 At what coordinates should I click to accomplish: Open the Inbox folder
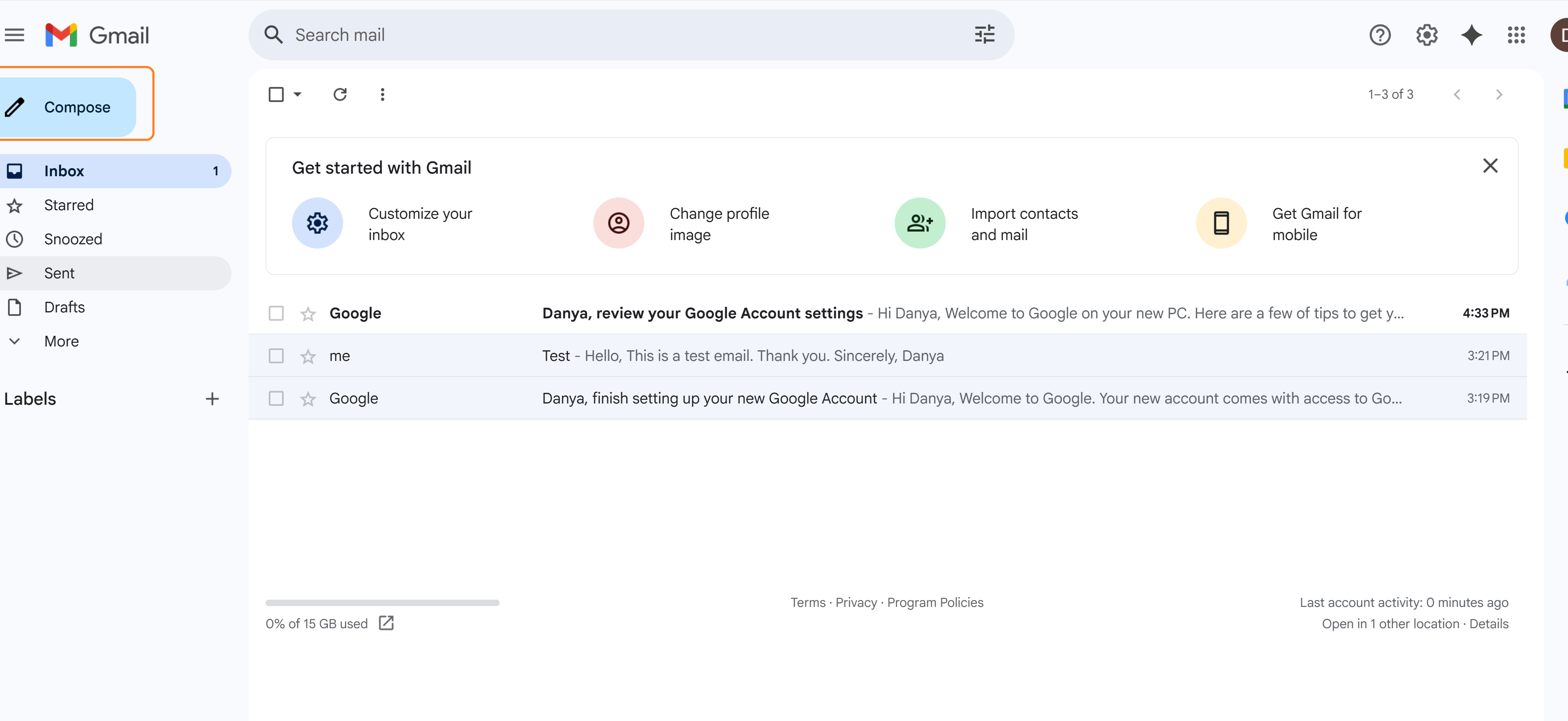click(116, 171)
